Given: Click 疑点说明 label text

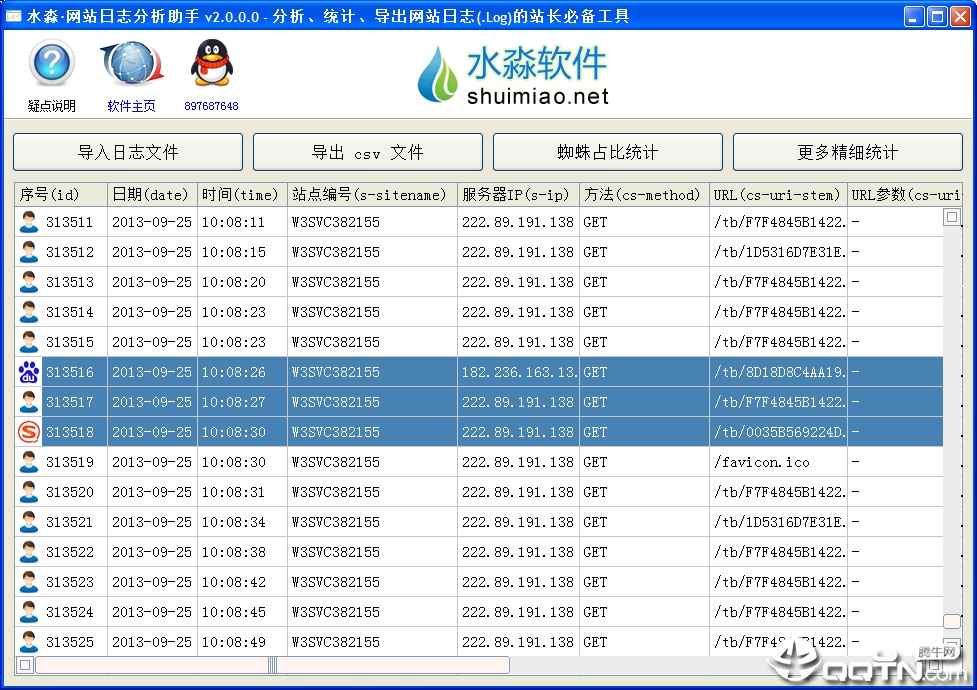Looking at the screenshot, I should [x=52, y=106].
